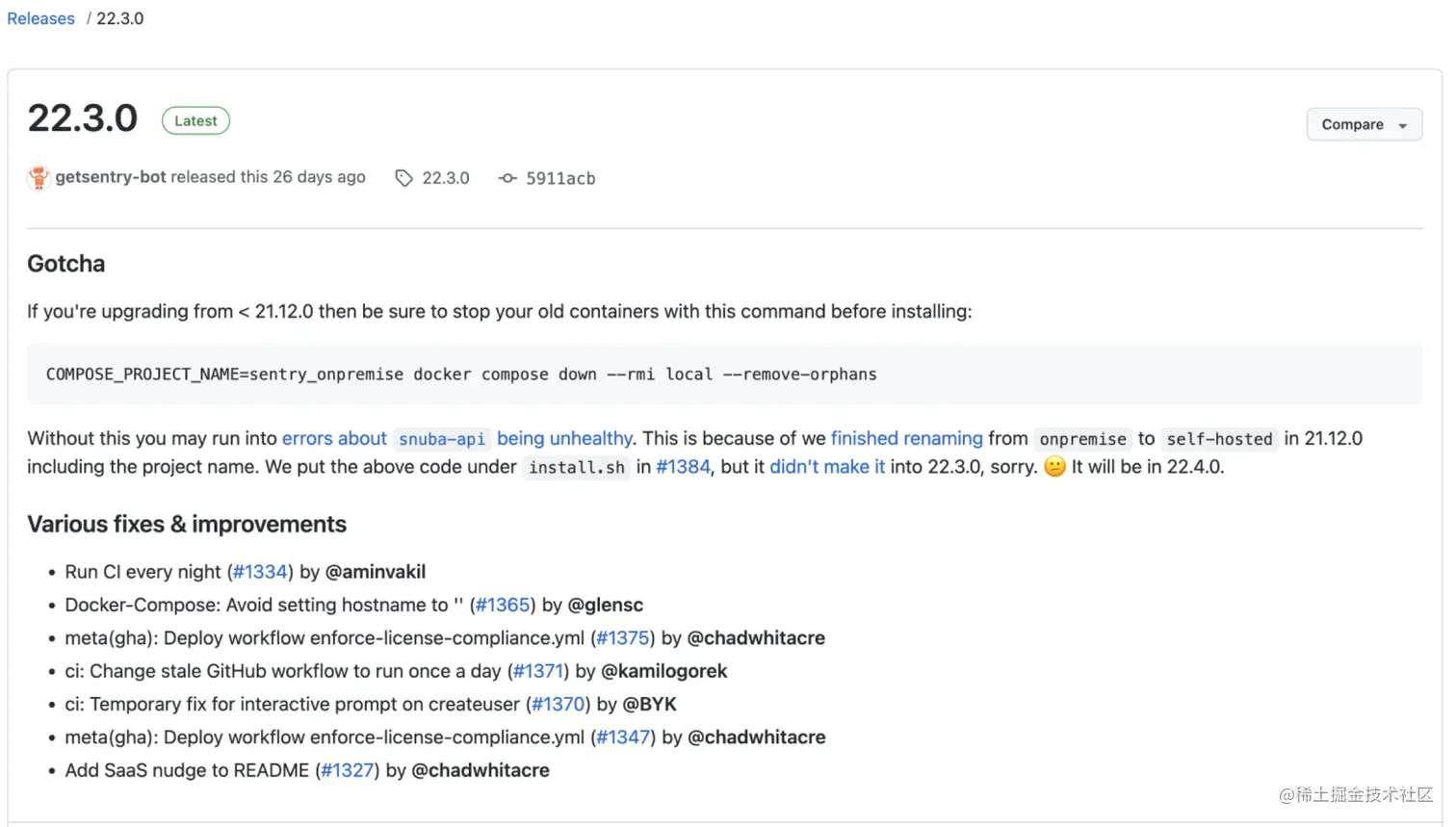Click the 22.3.0 breadcrumb text
1456x827 pixels.
coord(119,18)
